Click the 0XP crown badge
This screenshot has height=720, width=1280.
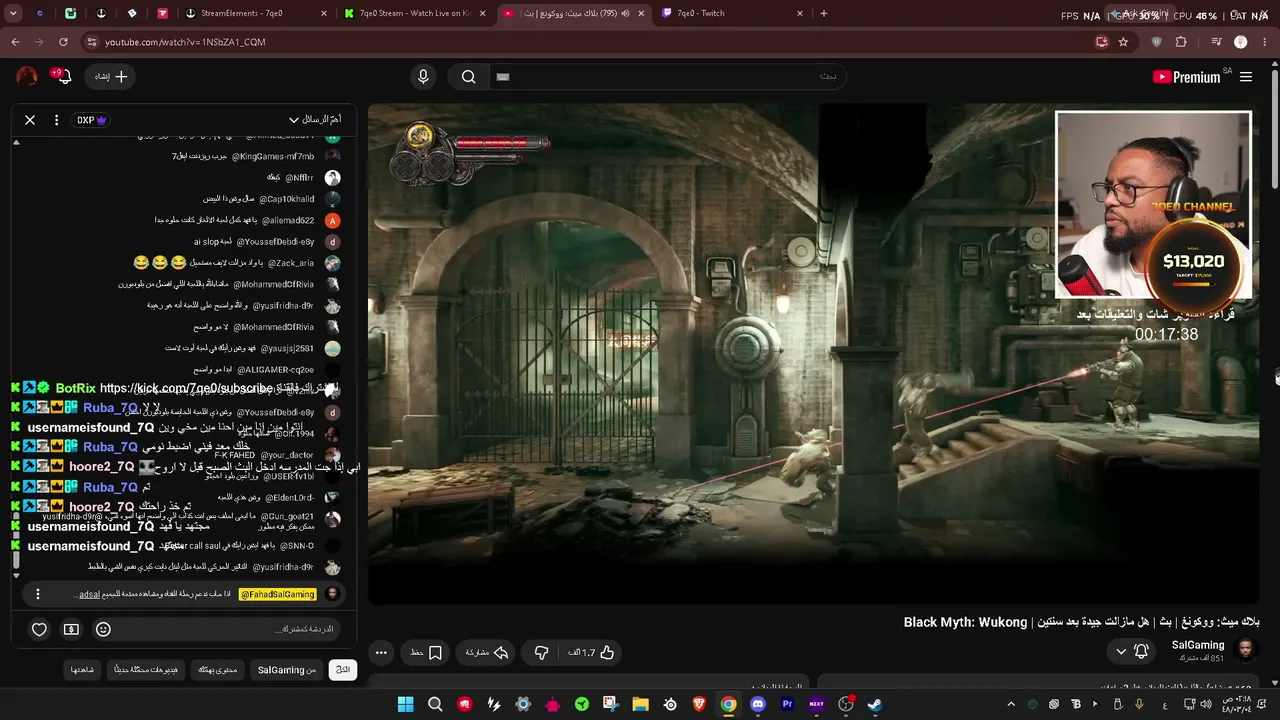pos(92,120)
